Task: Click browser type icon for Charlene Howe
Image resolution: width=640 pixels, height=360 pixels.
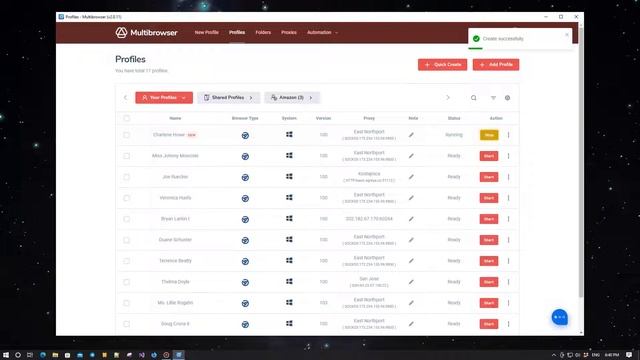Action: tap(245, 136)
